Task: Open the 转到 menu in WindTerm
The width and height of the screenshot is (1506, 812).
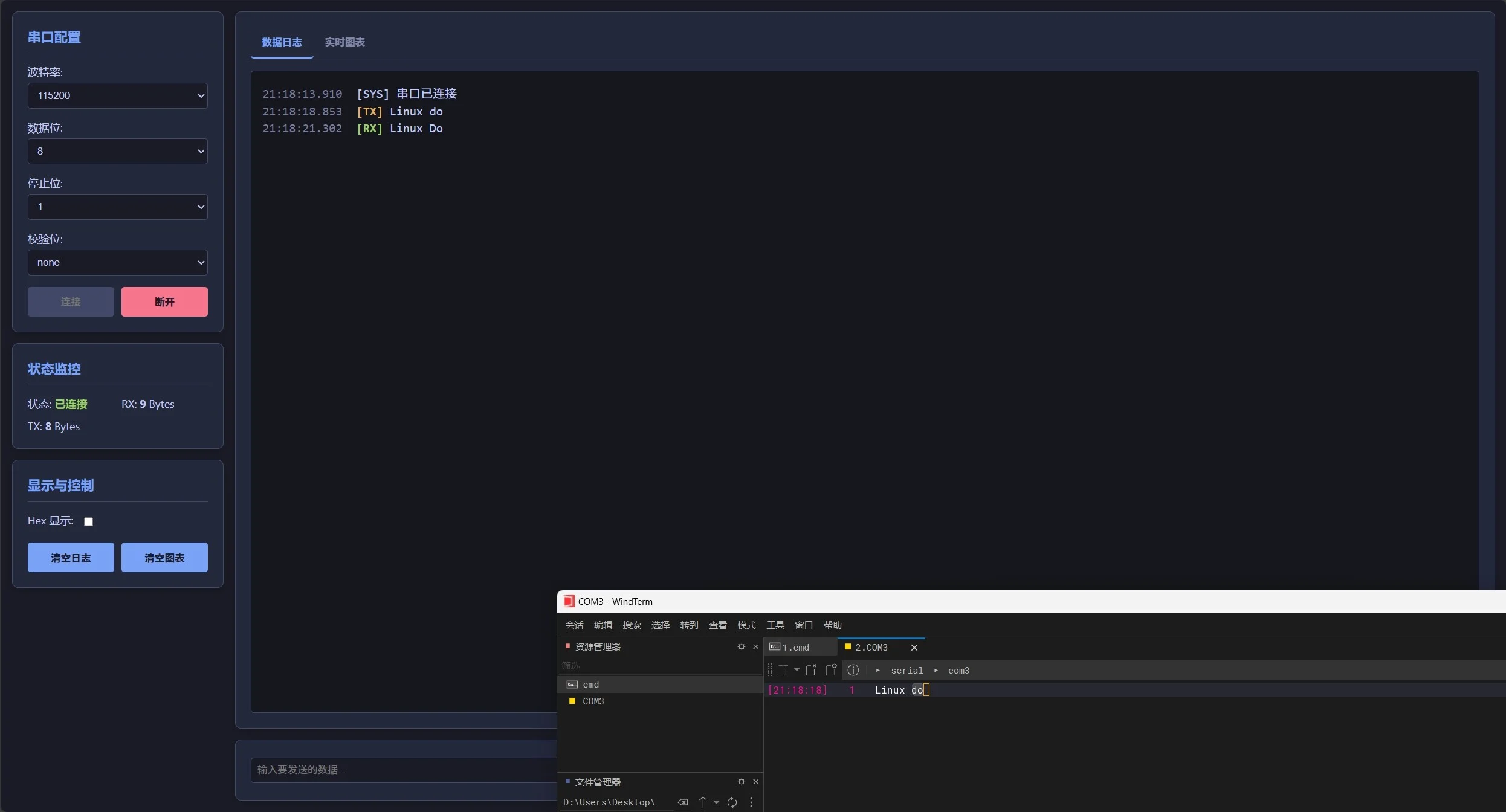Action: coord(689,625)
